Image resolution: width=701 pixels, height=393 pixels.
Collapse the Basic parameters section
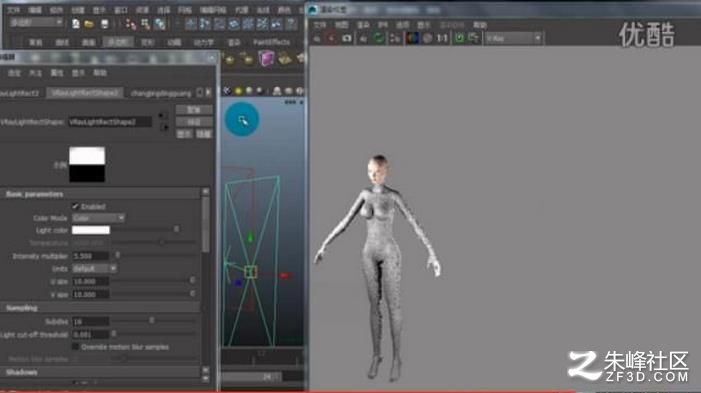(x=100, y=194)
